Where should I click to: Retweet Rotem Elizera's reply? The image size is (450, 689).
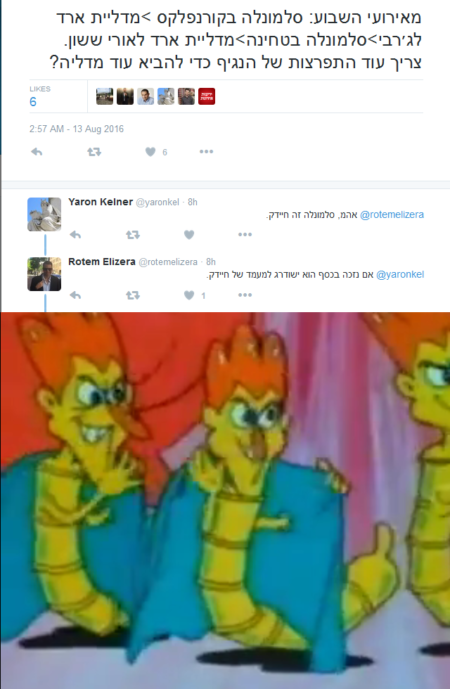(133, 295)
